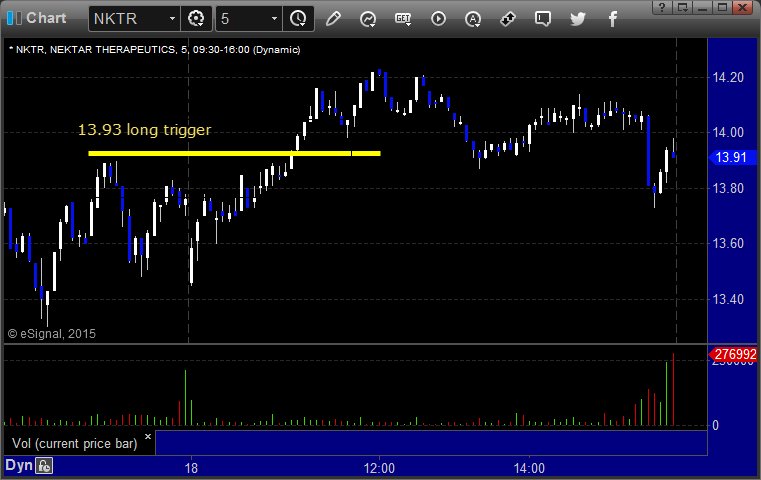Click the 13.93 long trigger annotation text
The image size is (761, 480).
(145, 130)
